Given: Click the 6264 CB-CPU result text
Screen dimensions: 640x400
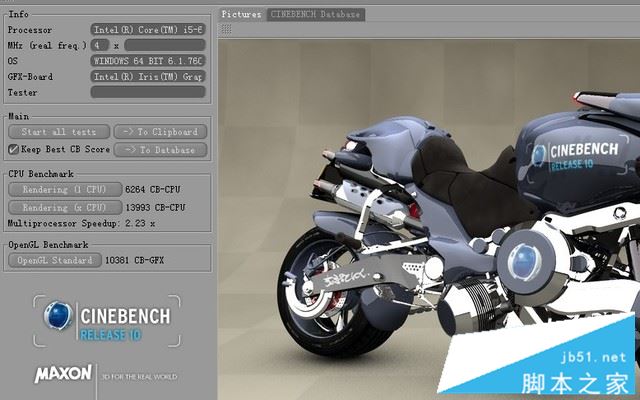Looking at the screenshot, I should (153, 189).
